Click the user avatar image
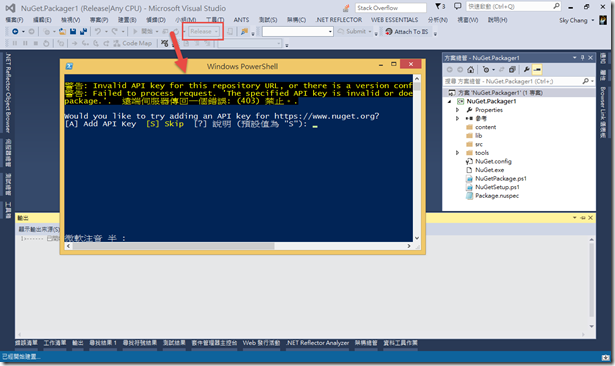Screen dimensions: 615x366 (603, 20)
